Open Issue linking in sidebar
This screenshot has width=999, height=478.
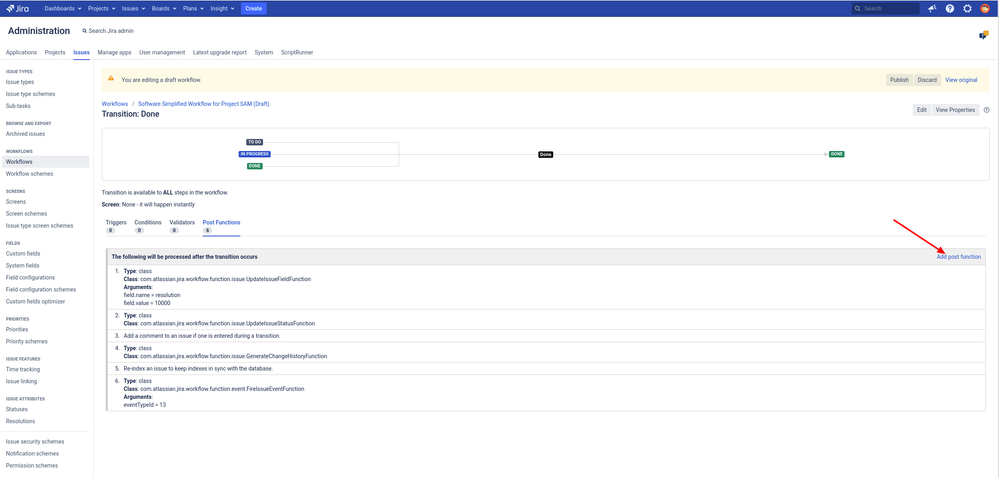click(21, 382)
